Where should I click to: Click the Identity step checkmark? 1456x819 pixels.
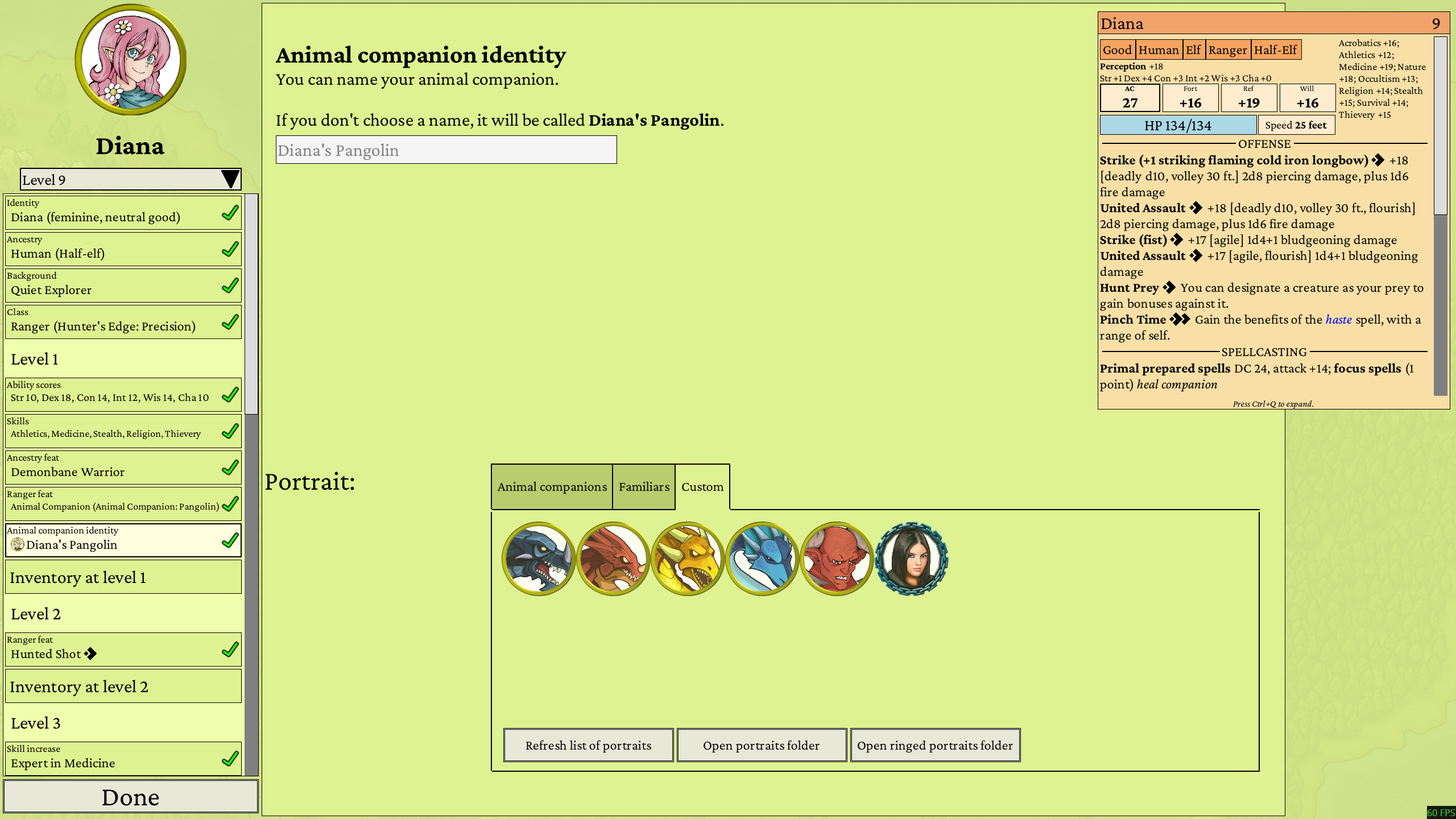(230, 213)
